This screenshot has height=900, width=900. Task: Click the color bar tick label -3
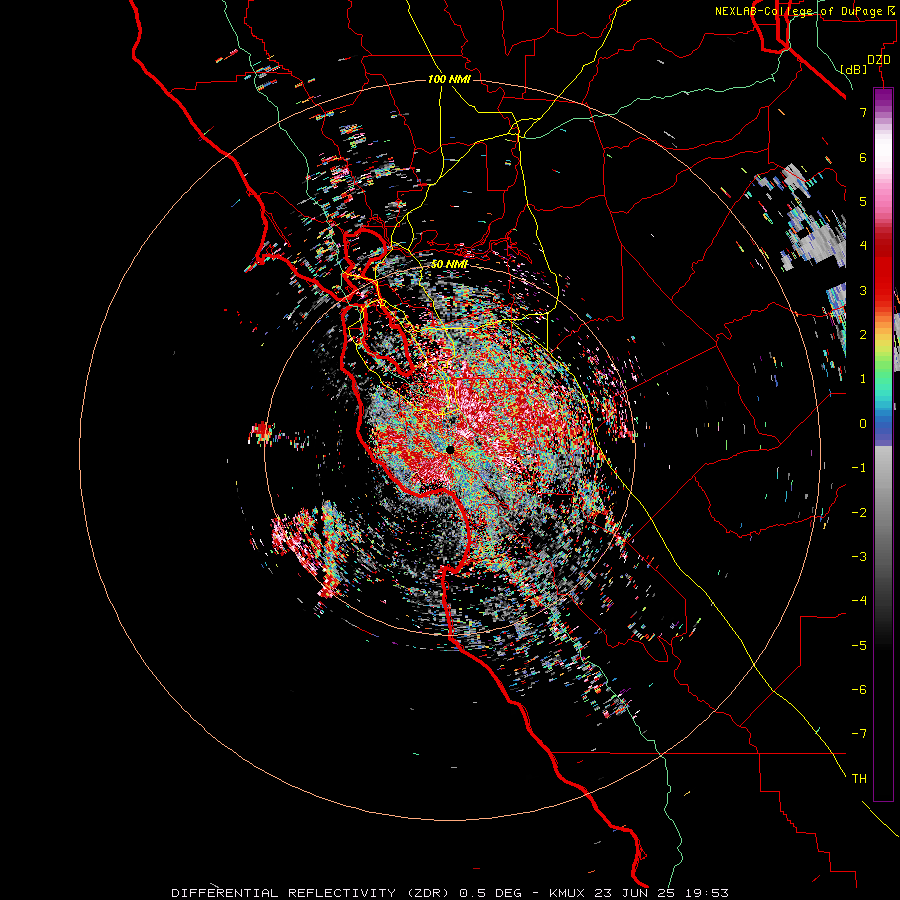859,557
